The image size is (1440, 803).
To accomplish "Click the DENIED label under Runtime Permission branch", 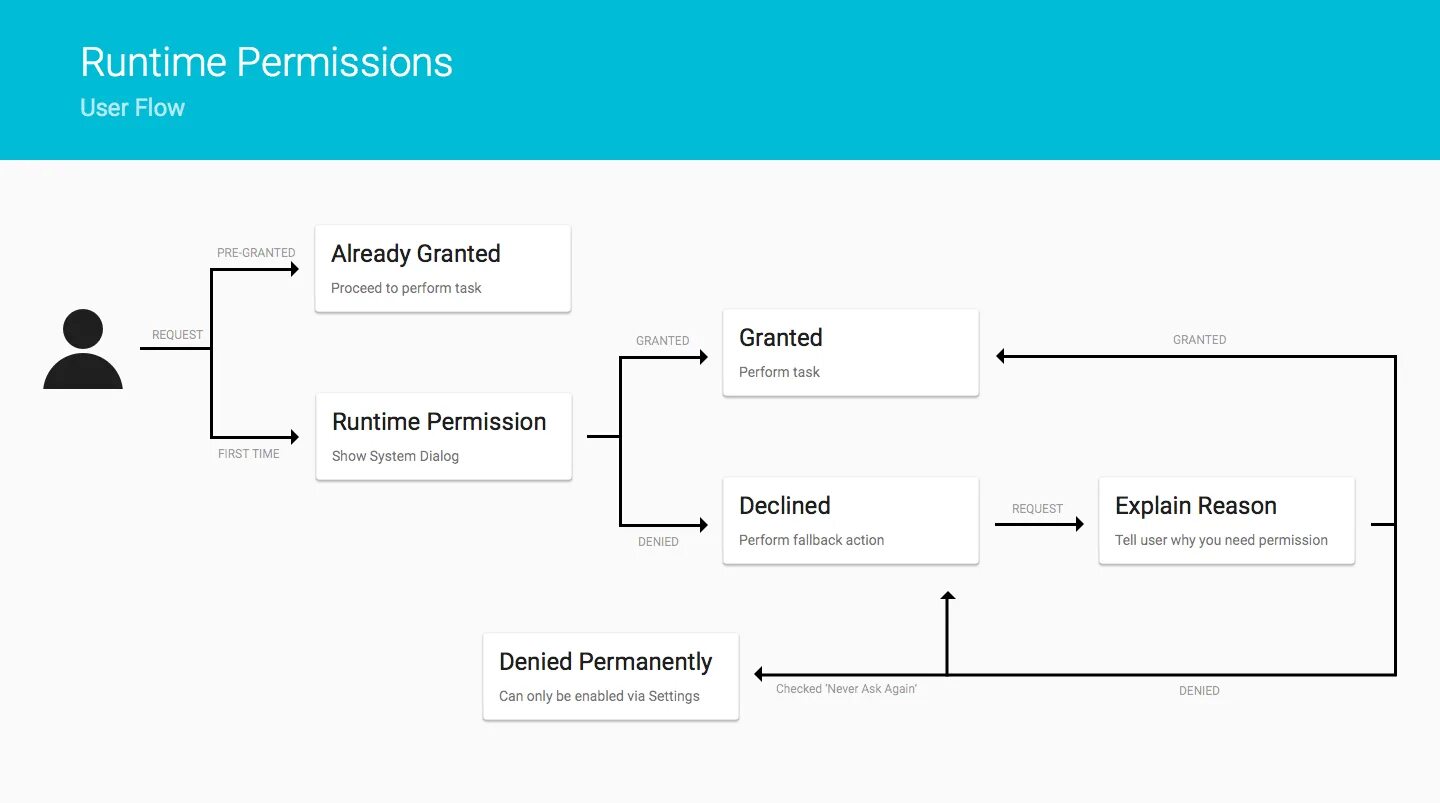I will pos(658,542).
